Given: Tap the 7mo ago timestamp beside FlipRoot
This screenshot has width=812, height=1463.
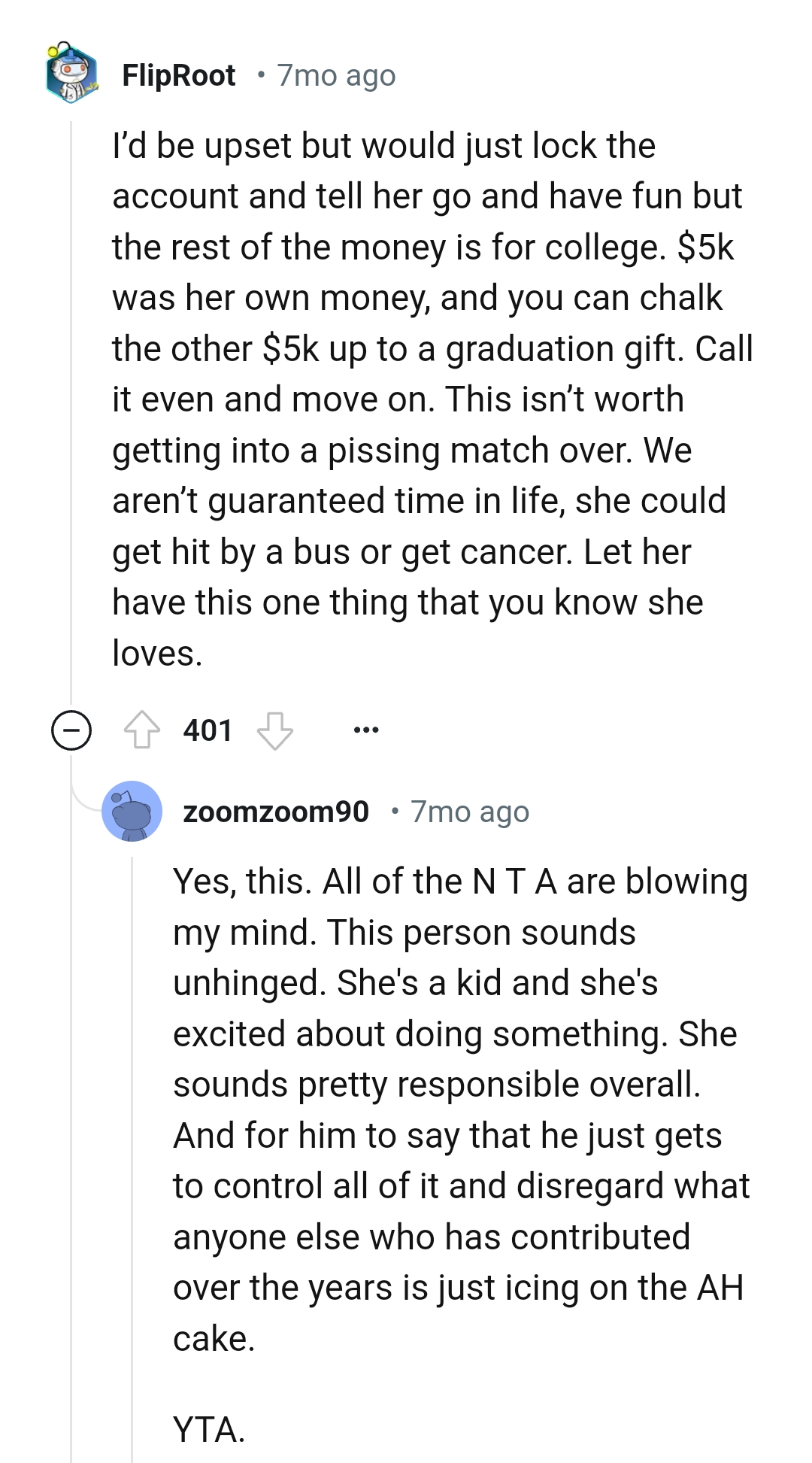Looking at the screenshot, I should tap(336, 75).
